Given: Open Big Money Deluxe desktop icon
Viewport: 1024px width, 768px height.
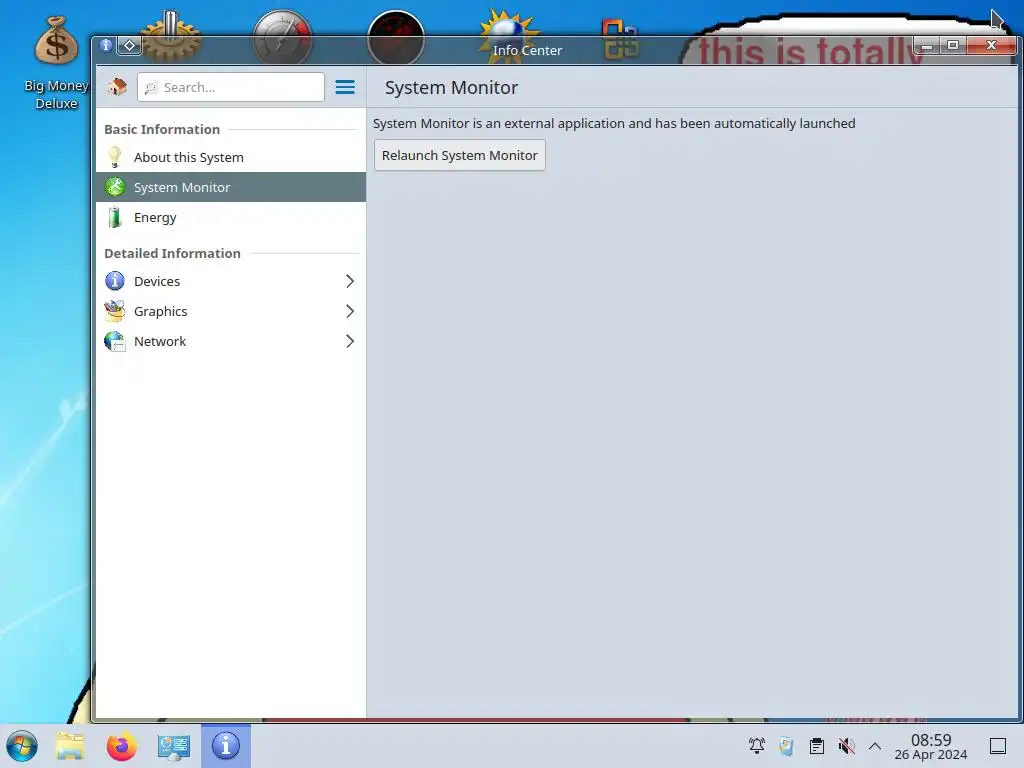Looking at the screenshot, I should coord(56,63).
